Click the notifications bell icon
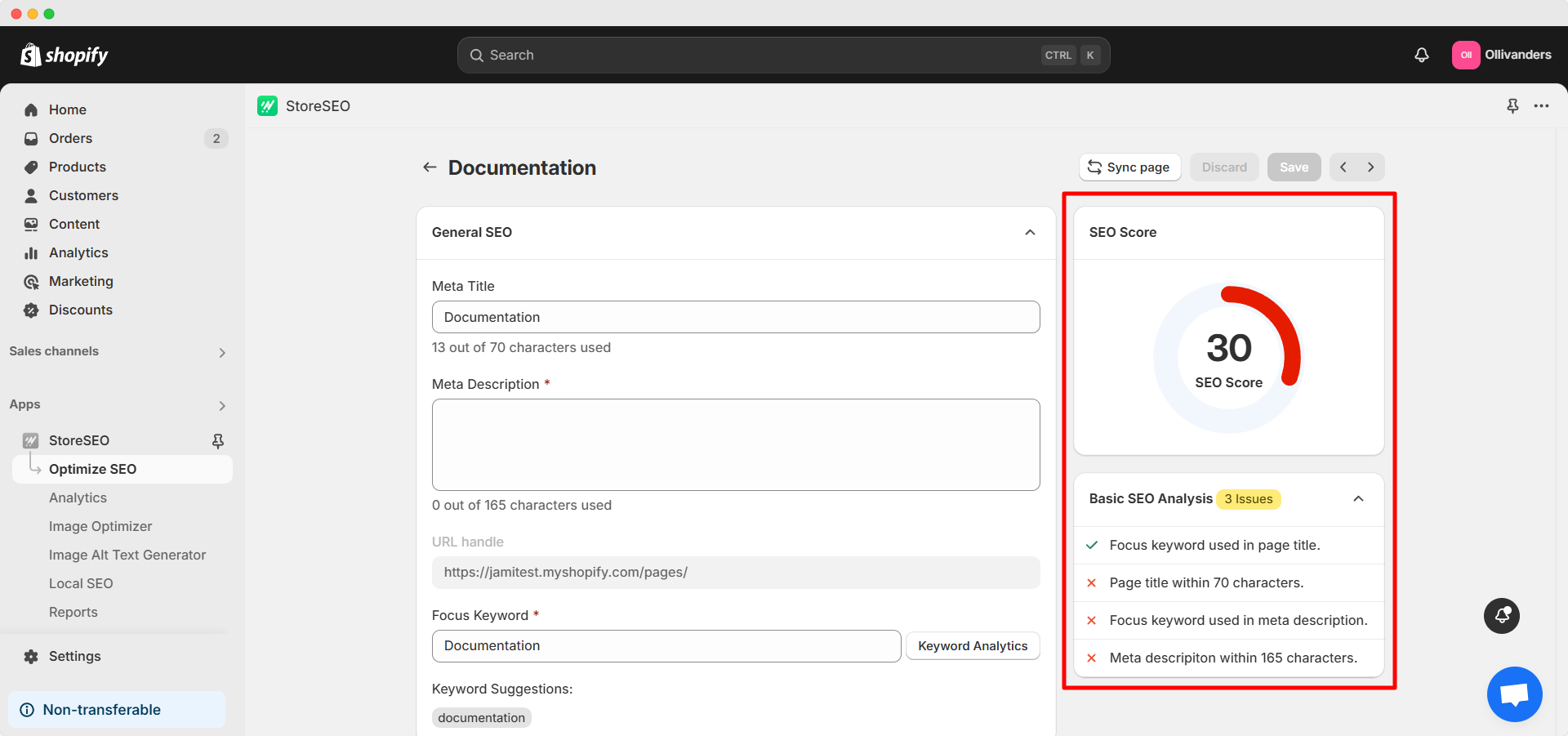This screenshot has height=736, width=1568. coord(1422,55)
